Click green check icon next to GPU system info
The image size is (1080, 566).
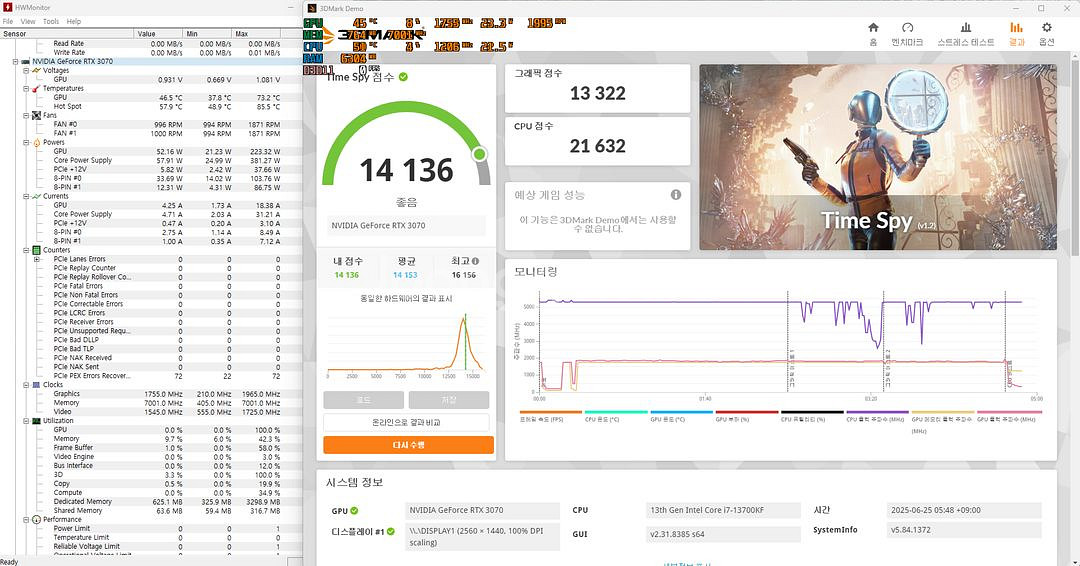tap(354, 511)
